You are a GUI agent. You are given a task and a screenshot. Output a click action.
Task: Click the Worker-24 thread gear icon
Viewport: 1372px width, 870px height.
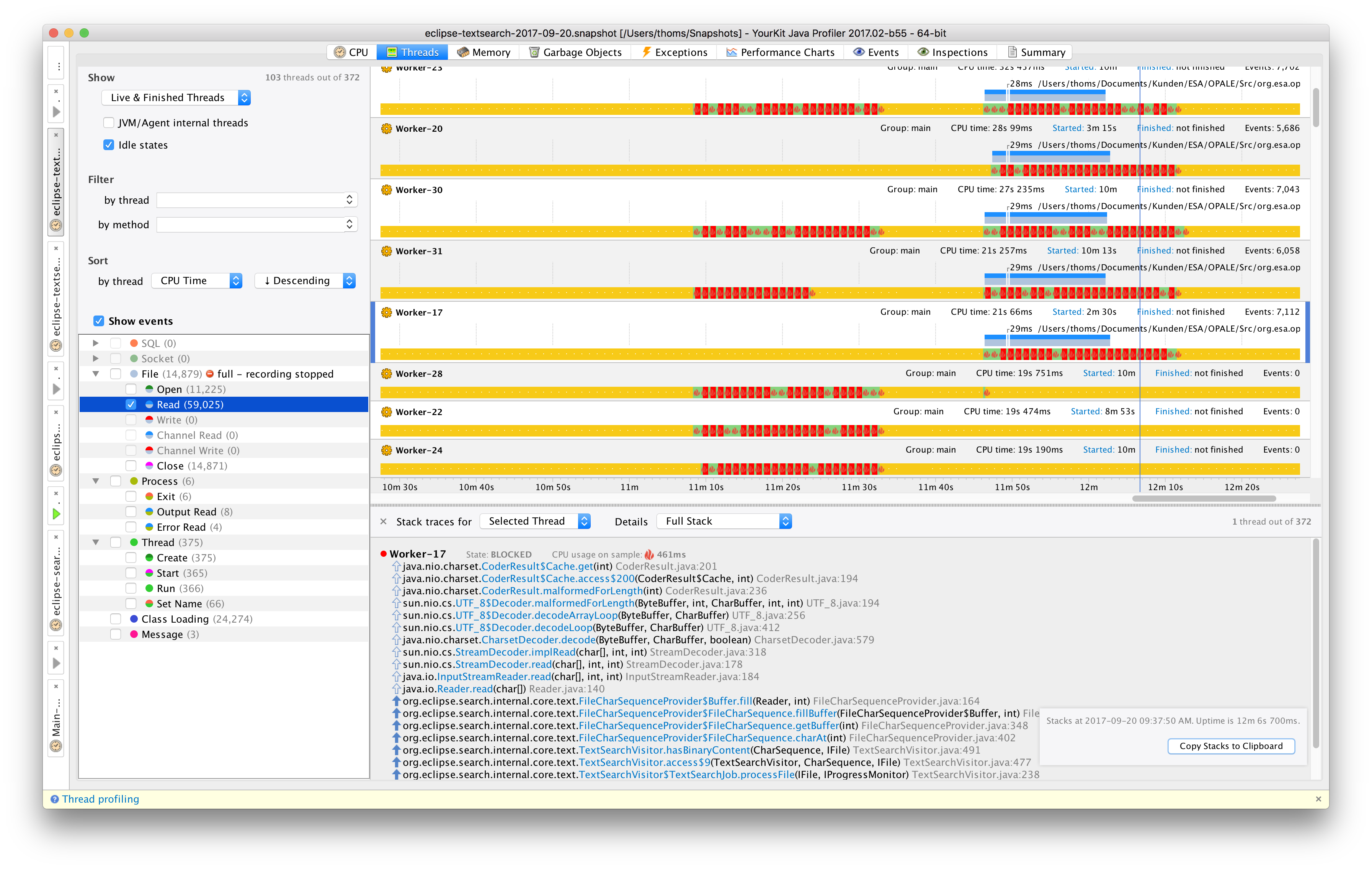click(x=386, y=450)
